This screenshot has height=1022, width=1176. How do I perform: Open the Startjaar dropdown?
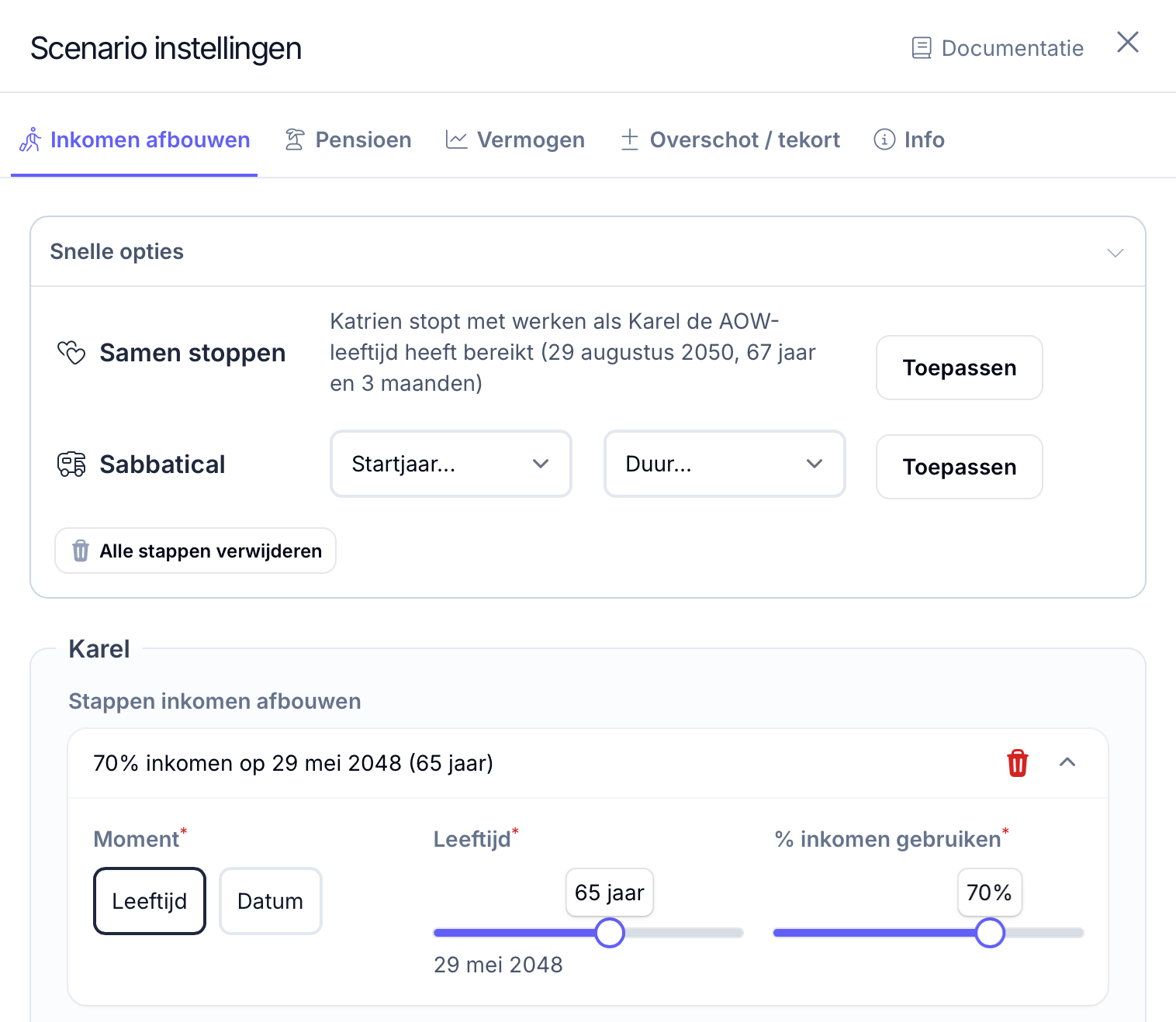(451, 464)
